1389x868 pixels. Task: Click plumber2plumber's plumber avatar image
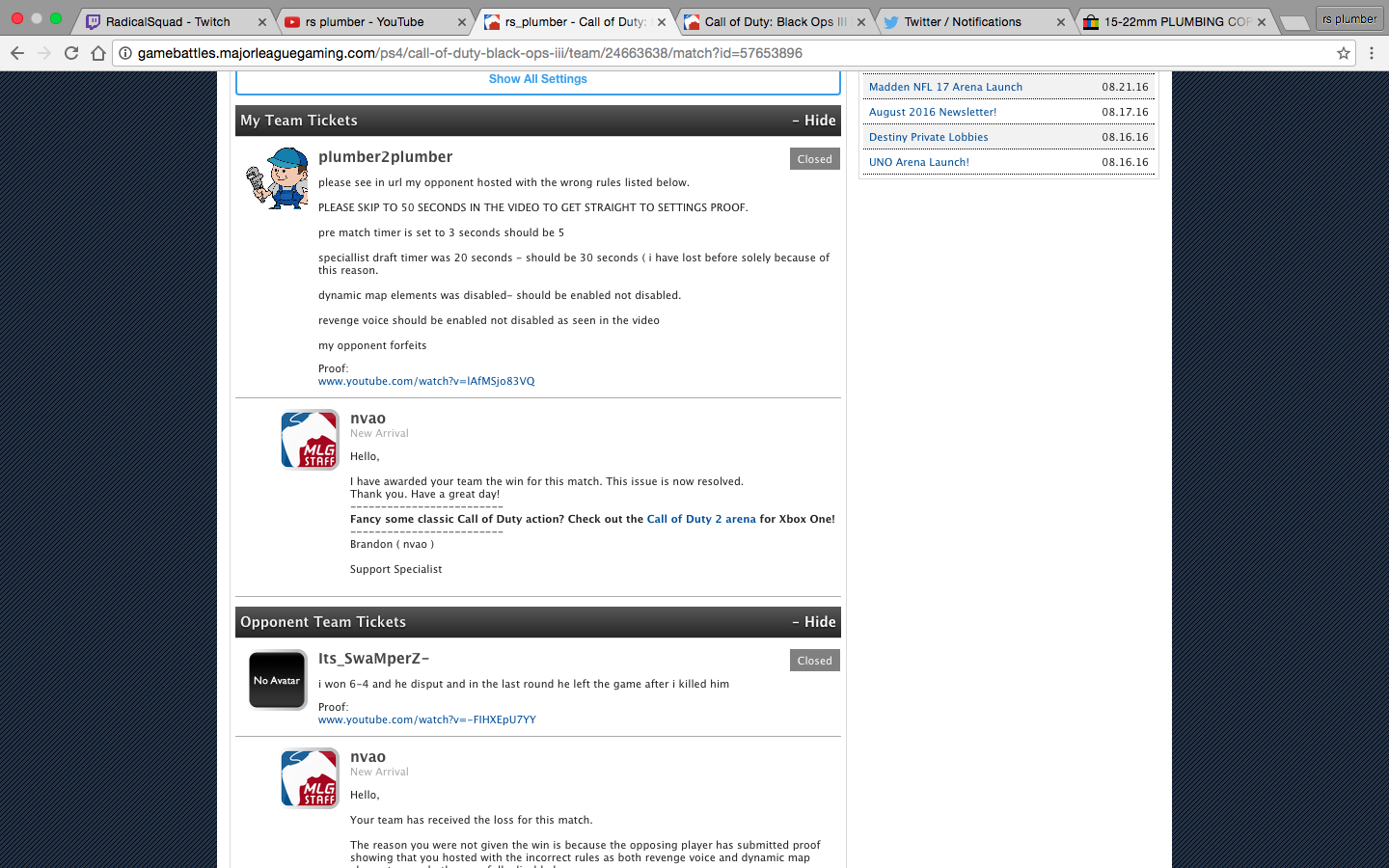click(277, 178)
